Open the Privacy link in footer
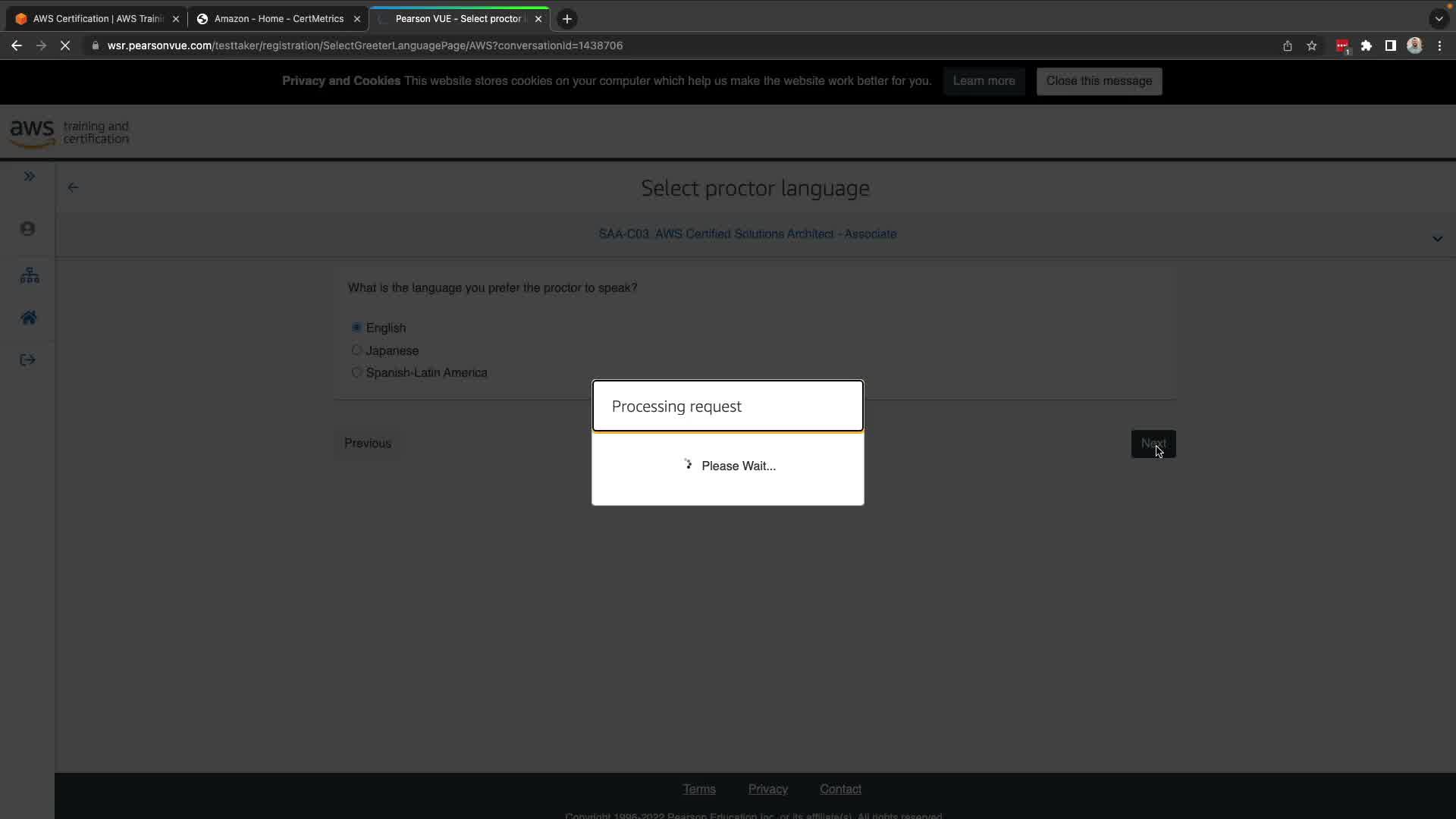This screenshot has height=819, width=1456. coord(767,789)
